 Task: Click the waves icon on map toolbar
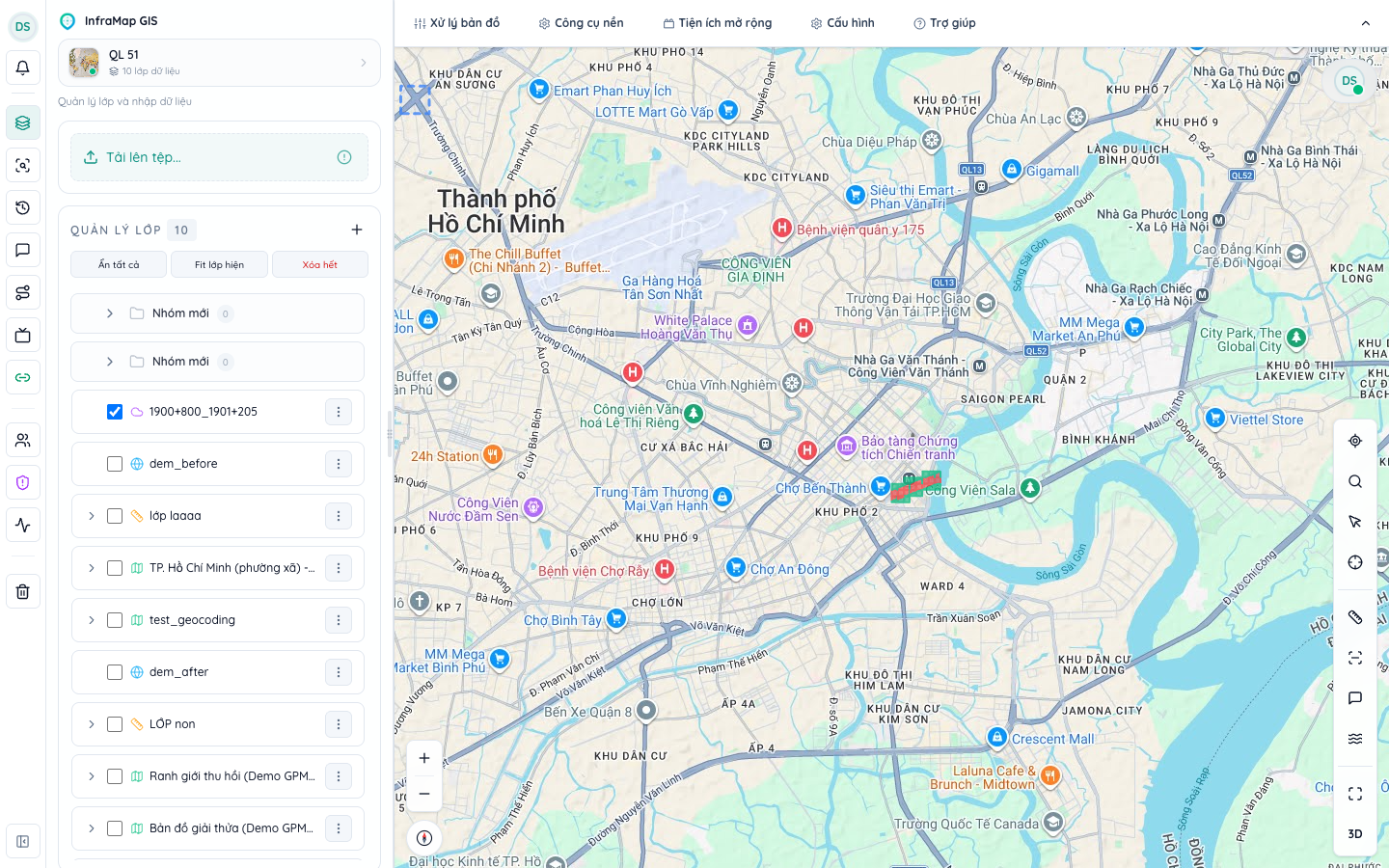coord(1355,739)
